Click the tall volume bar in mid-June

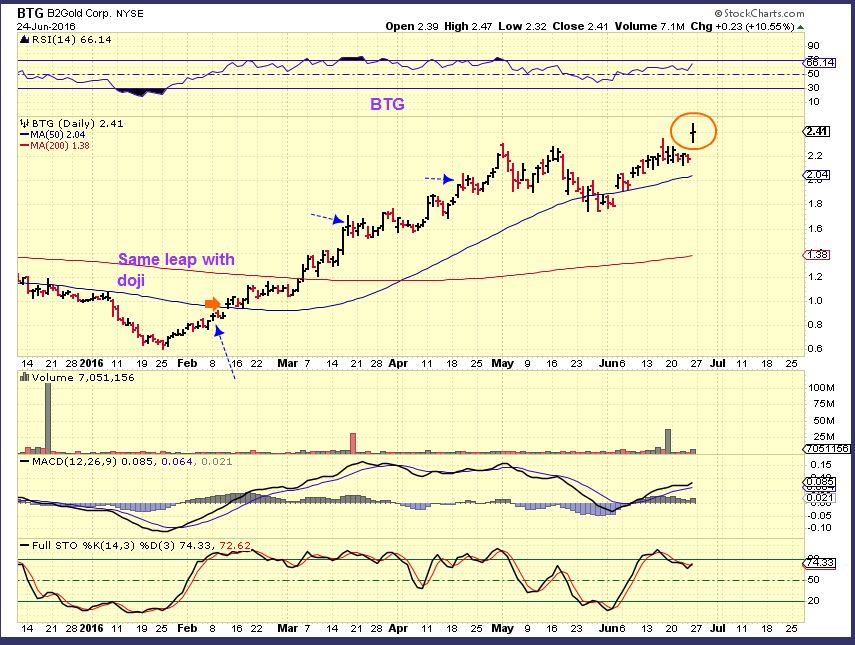668,441
